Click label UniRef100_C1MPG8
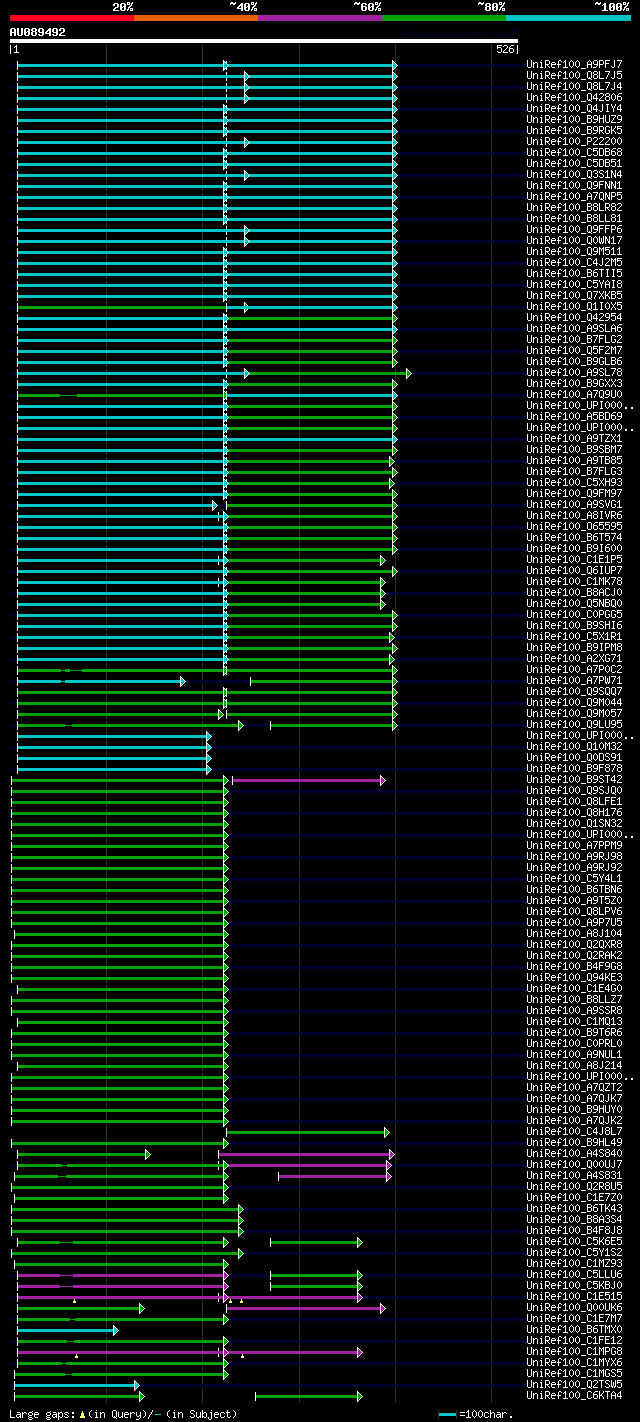This screenshot has width=640, height=1422. pos(575,1352)
